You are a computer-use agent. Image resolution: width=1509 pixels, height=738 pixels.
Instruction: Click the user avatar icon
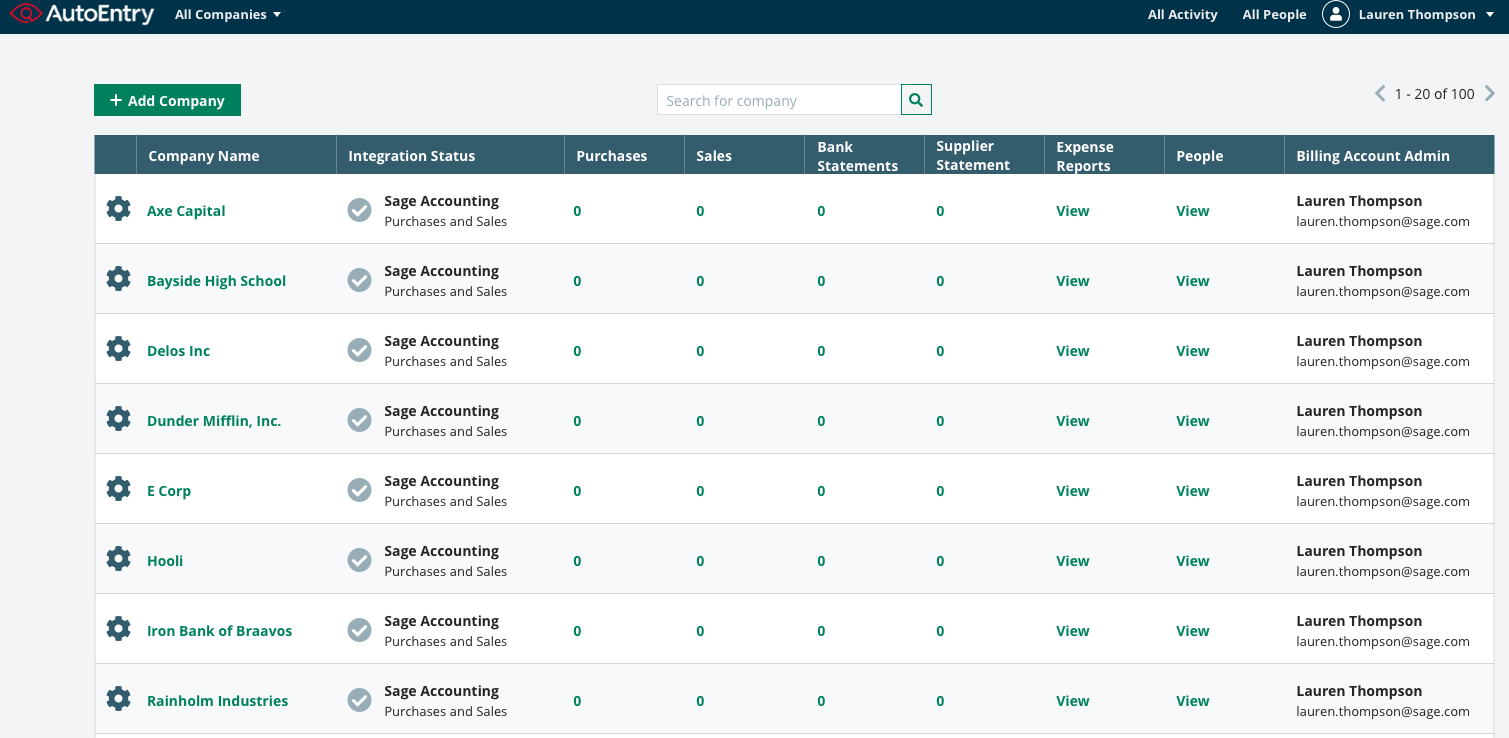[x=1335, y=15]
